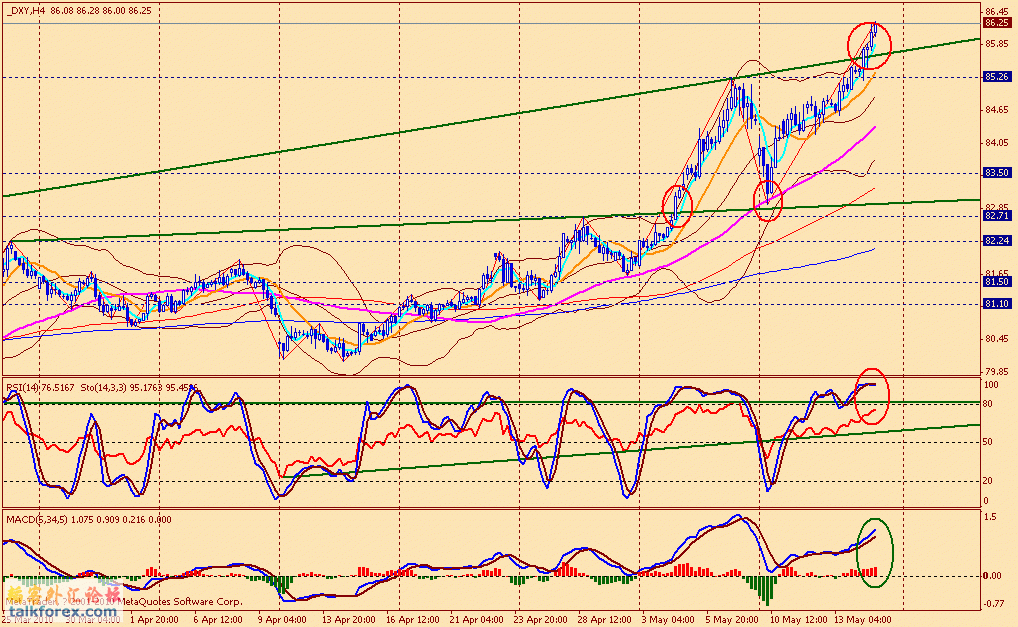Click the 6 Apr 12:00 time label

pos(218,619)
